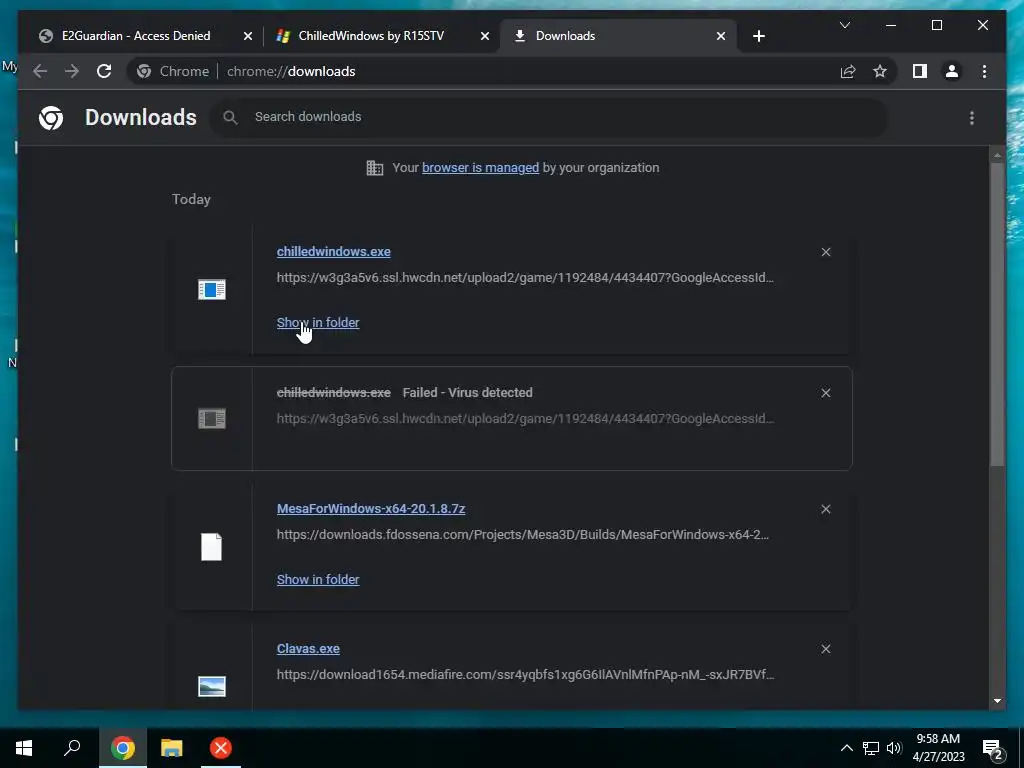The width and height of the screenshot is (1024, 768).
Task: Click the scrollbar up arrow
Action: pyautogui.click(x=997, y=155)
